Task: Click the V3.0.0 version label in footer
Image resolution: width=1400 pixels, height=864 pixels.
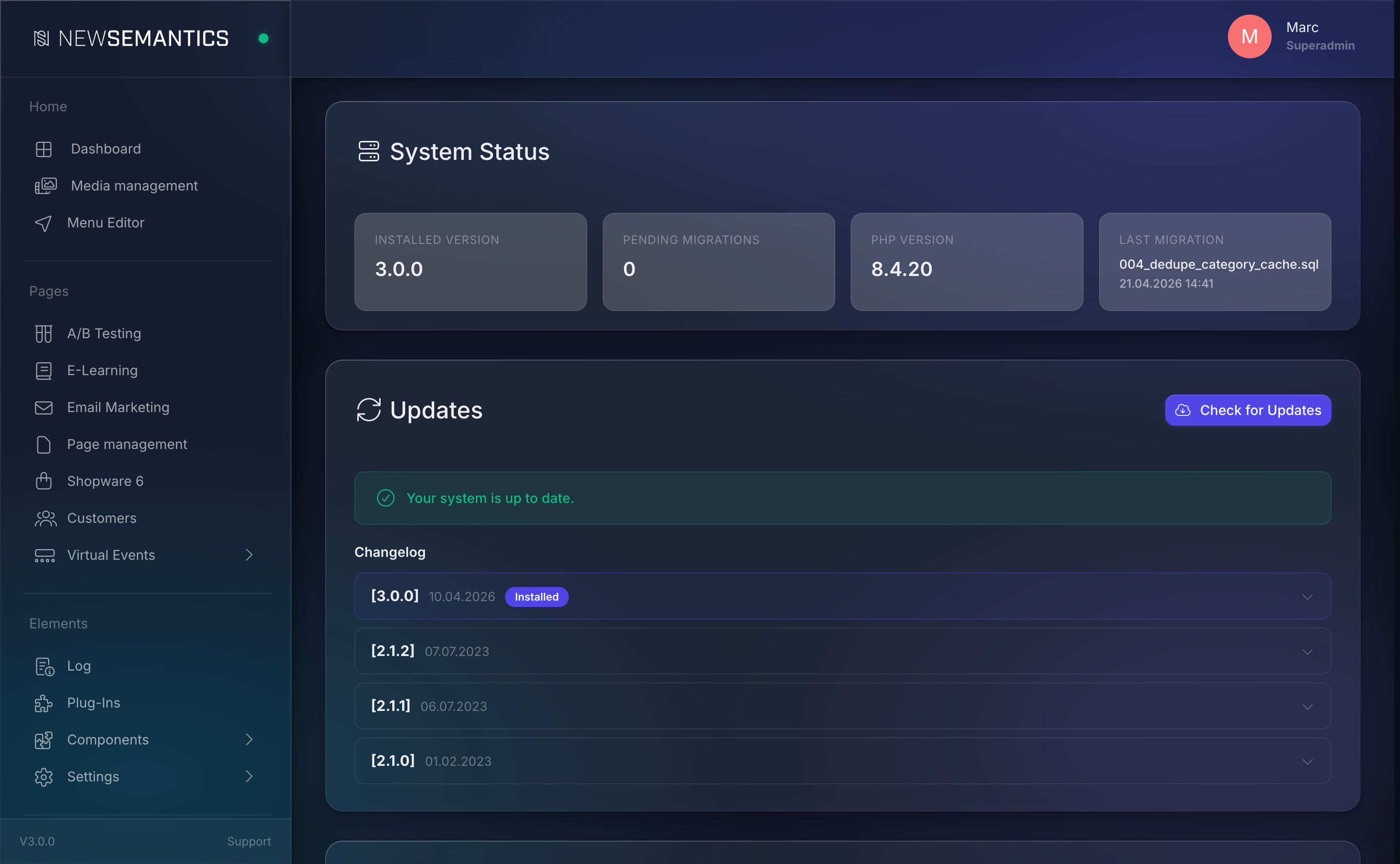Action: 37,842
